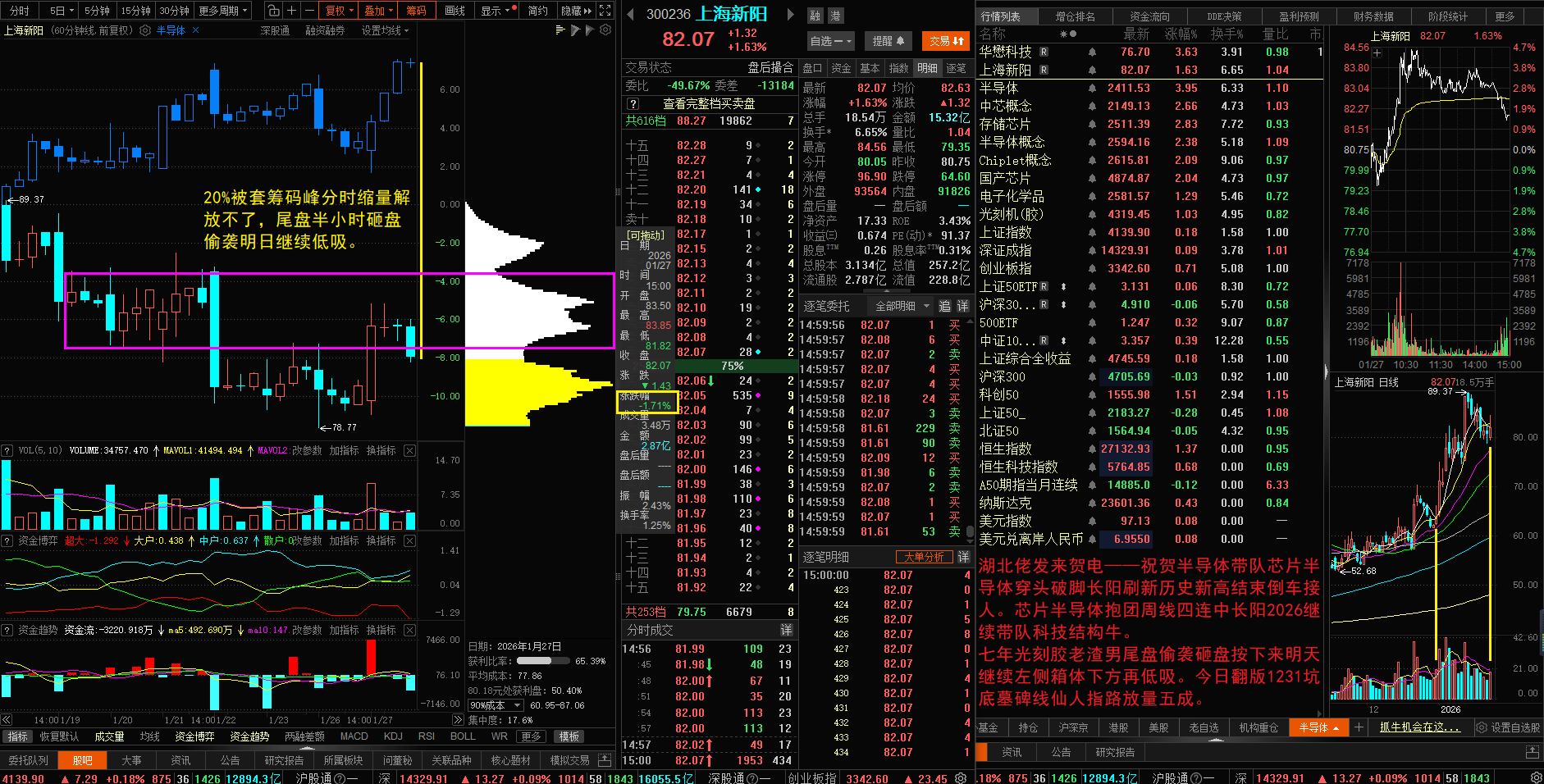Screen dimensions: 1544x784
Task: Switch to the 分时 intraday tab
Action: click(x=19, y=11)
